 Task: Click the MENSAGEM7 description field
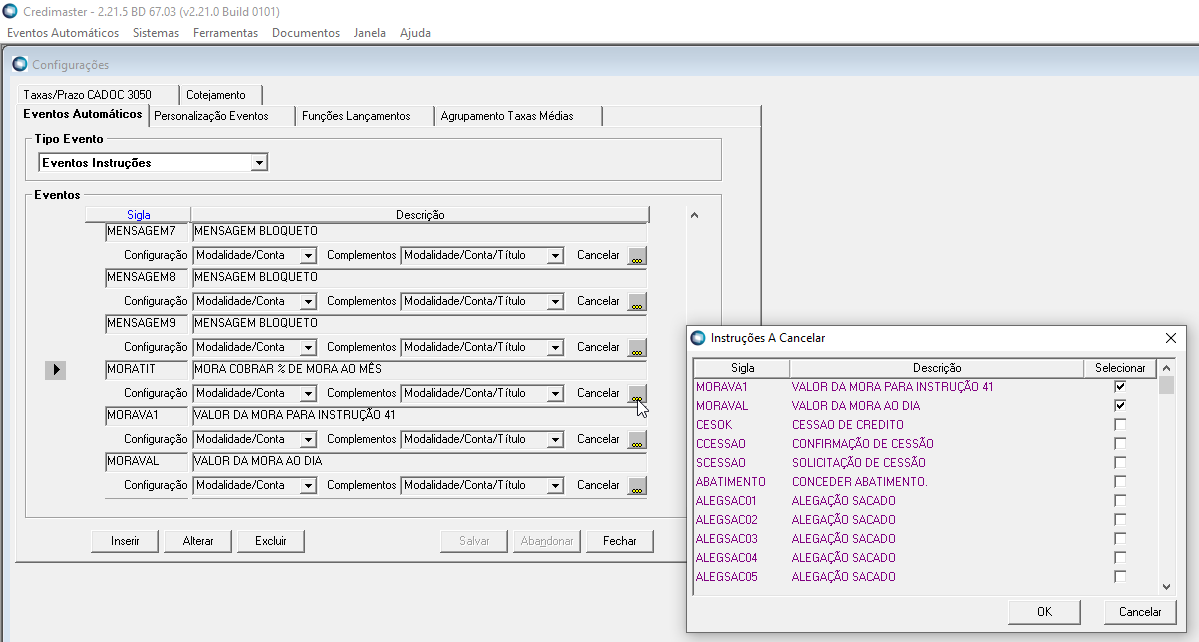[x=420, y=232]
